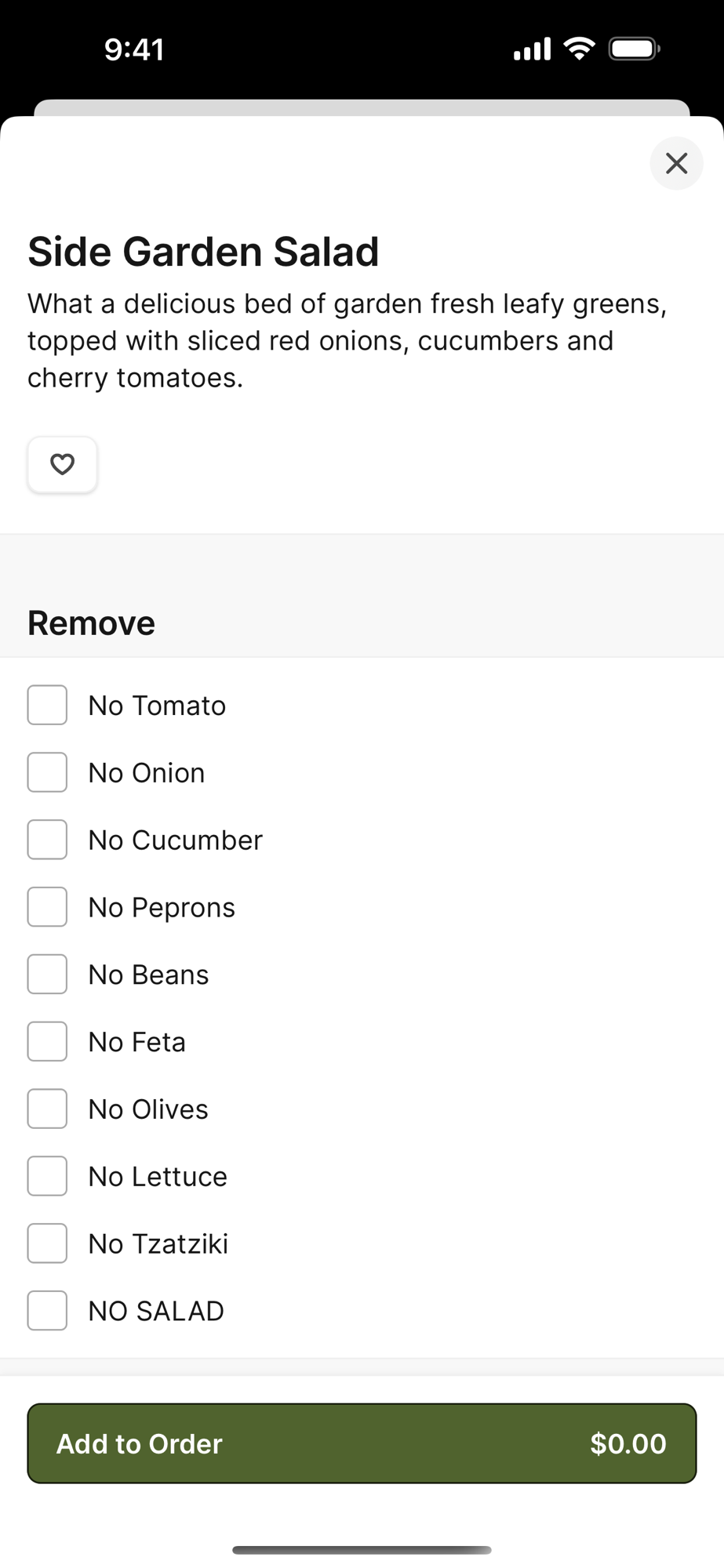Tap the cellular signal bars icon
Viewport: 724px width, 1568px height.
tap(532, 50)
